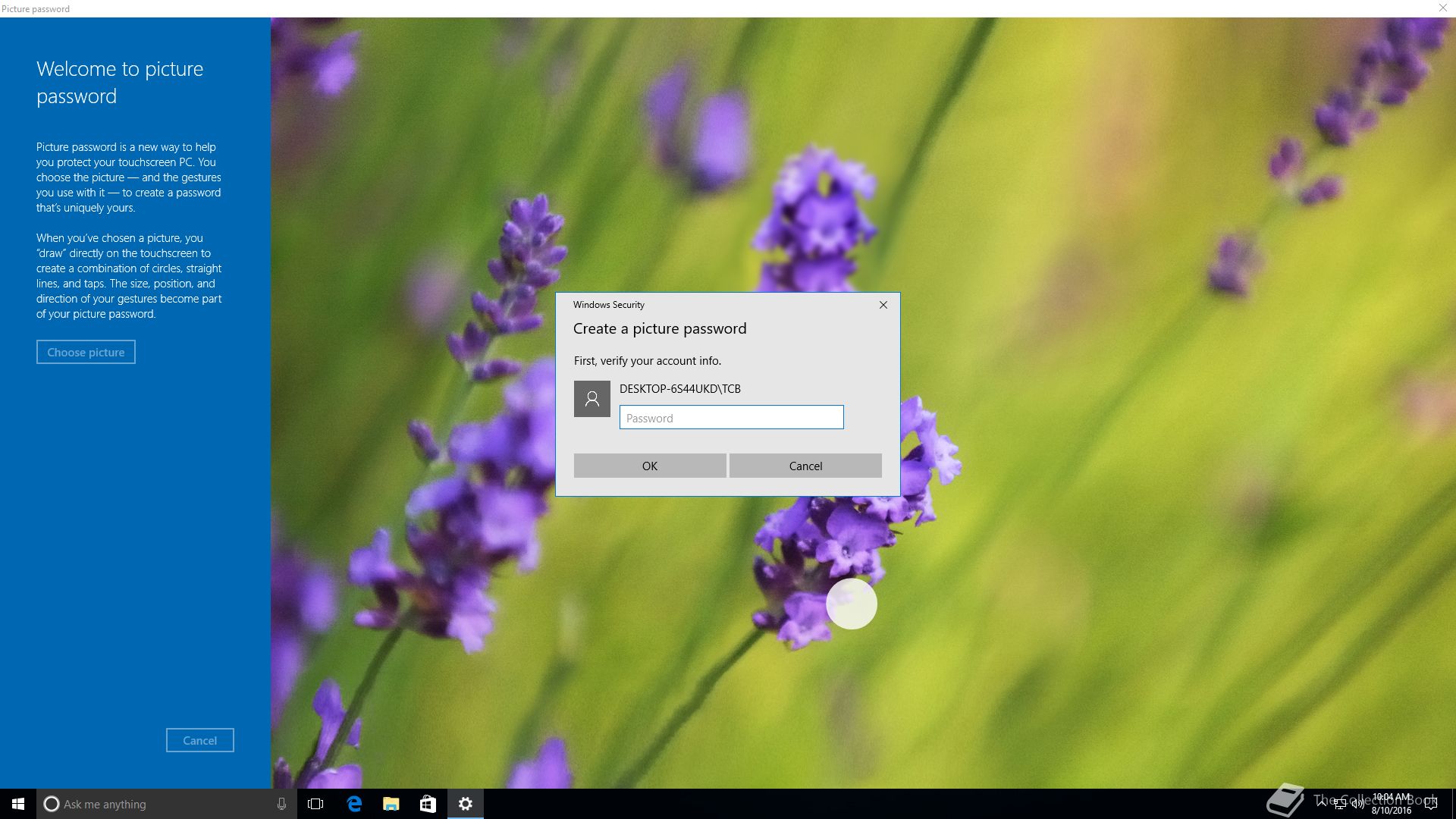Open File Explorer from taskbar
The width and height of the screenshot is (1456, 819).
tap(391, 804)
